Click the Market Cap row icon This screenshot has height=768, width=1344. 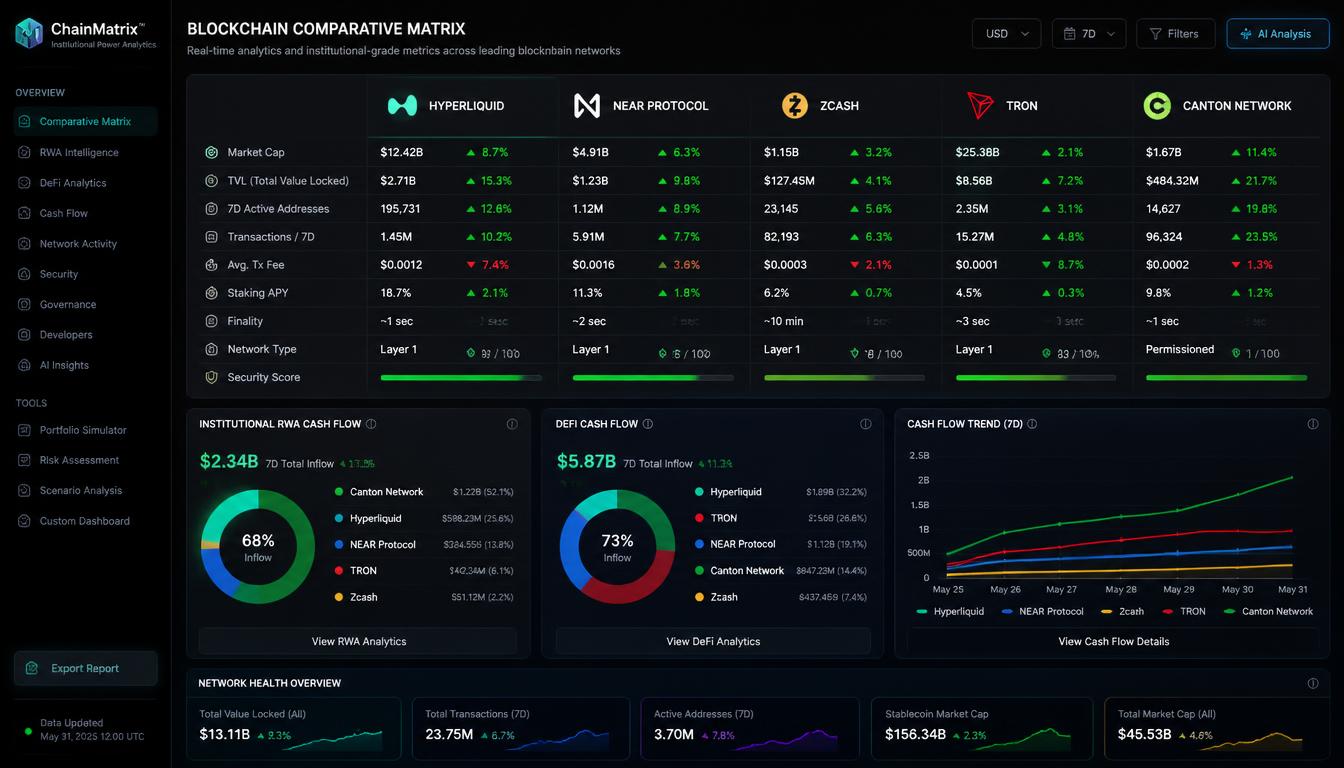211,152
